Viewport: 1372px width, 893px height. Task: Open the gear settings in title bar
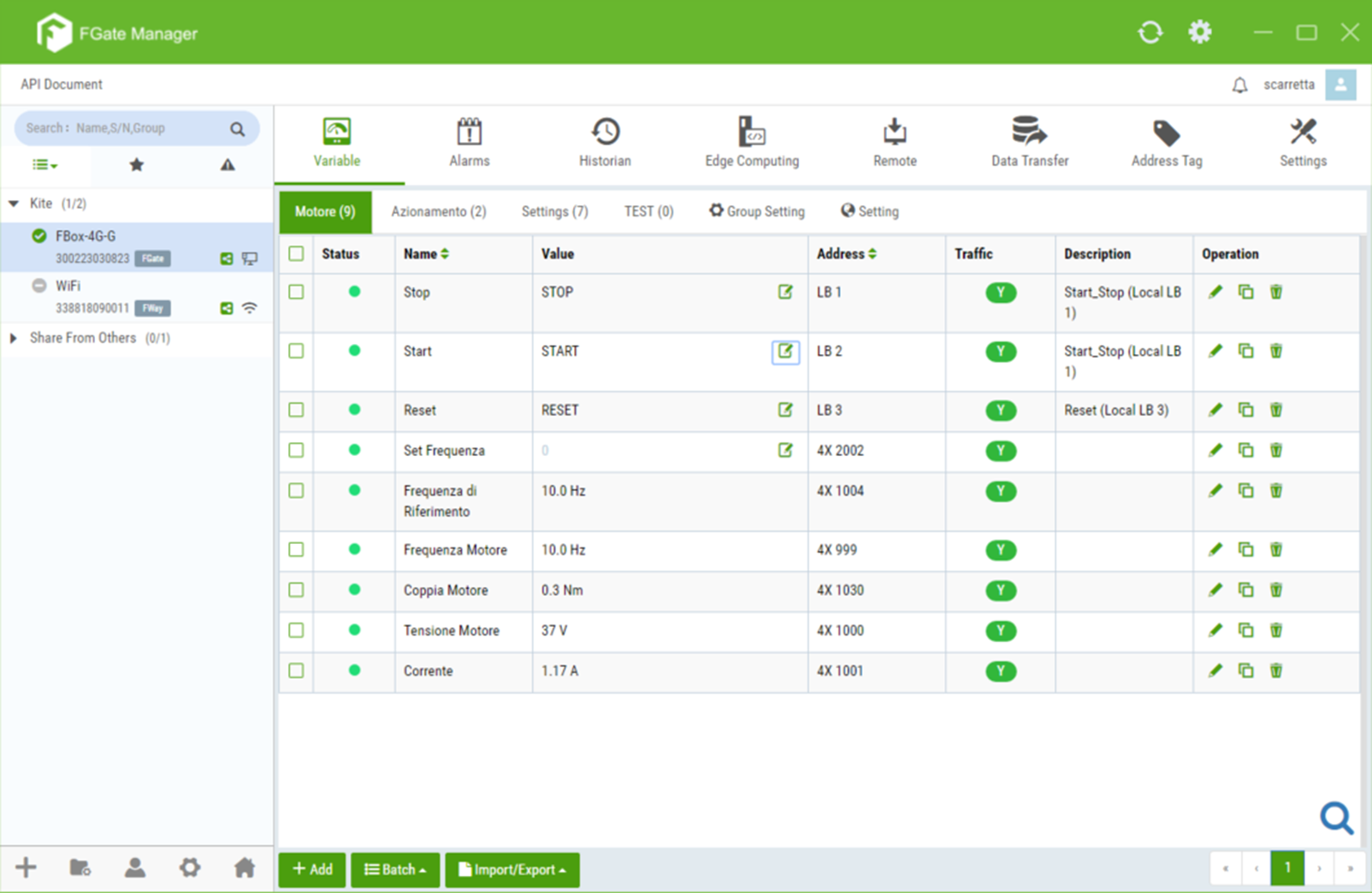[x=1199, y=33]
